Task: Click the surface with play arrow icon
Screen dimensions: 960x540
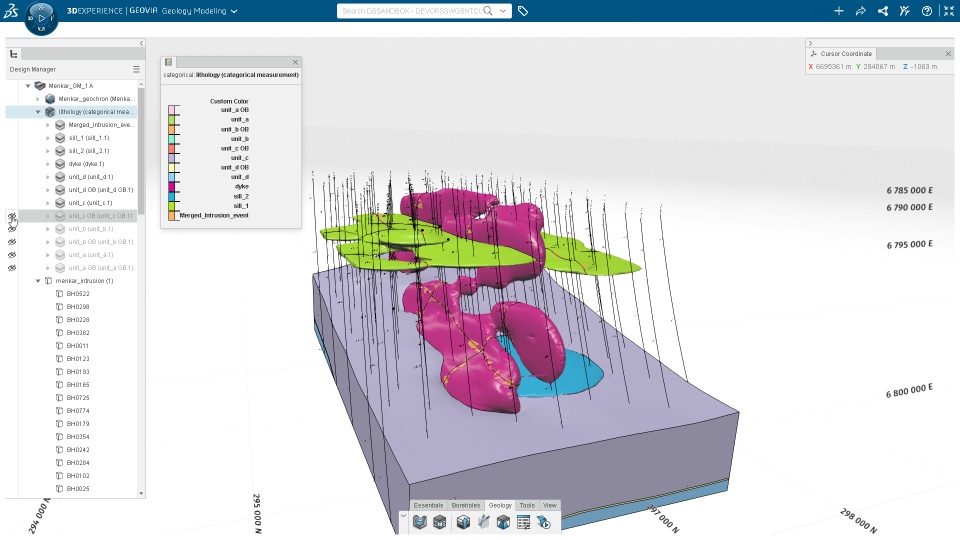Action: pos(544,522)
